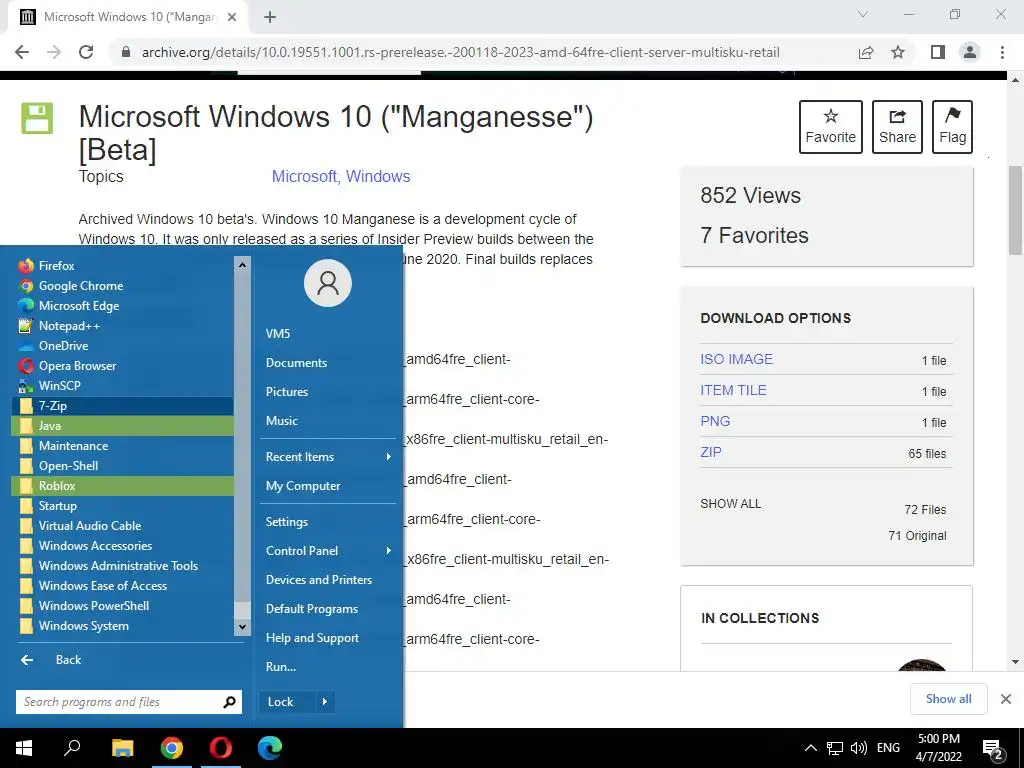Image resolution: width=1024 pixels, height=768 pixels.
Task: Open the Virtual Audio Cable folder
Action: pyautogui.click(x=123, y=526)
